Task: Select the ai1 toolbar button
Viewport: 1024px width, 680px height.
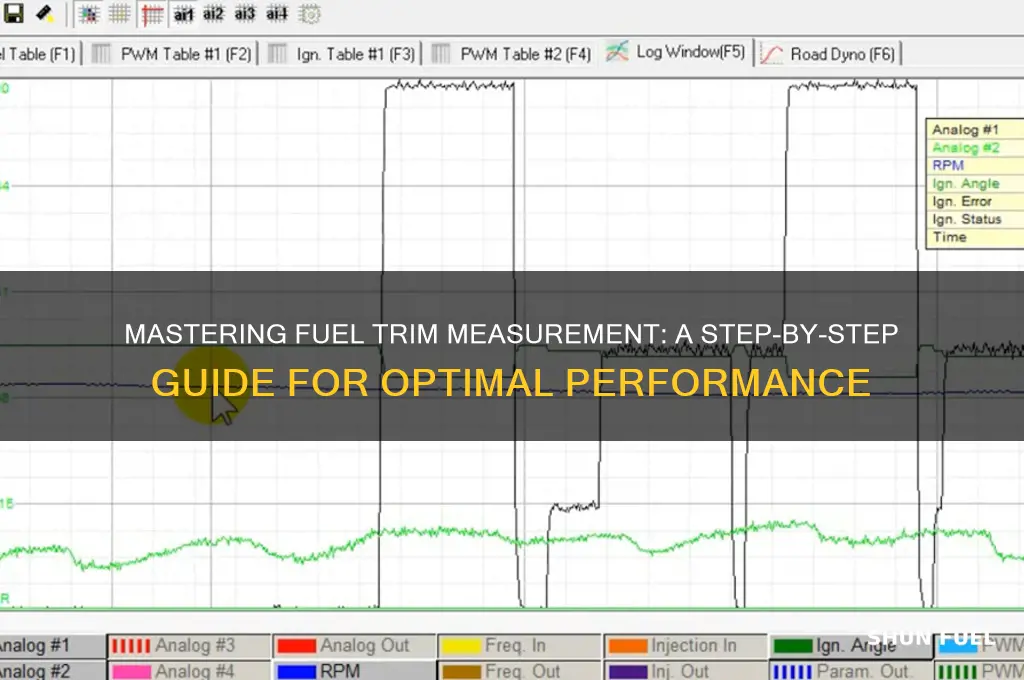Action: click(184, 14)
